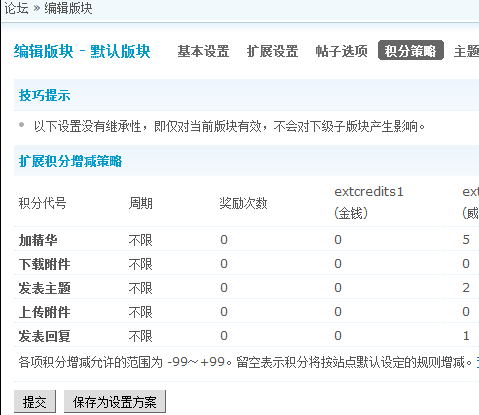The width and height of the screenshot is (479, 415).
Task: Click 发表主题 extcredits1 value field
Action: (338, 288)
